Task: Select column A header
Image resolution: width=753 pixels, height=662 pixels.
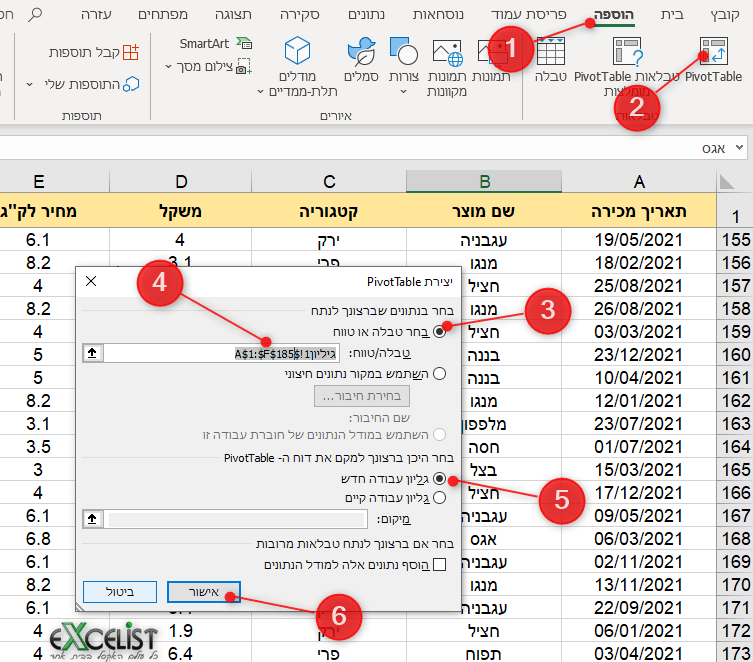Action: click(639, 181)
